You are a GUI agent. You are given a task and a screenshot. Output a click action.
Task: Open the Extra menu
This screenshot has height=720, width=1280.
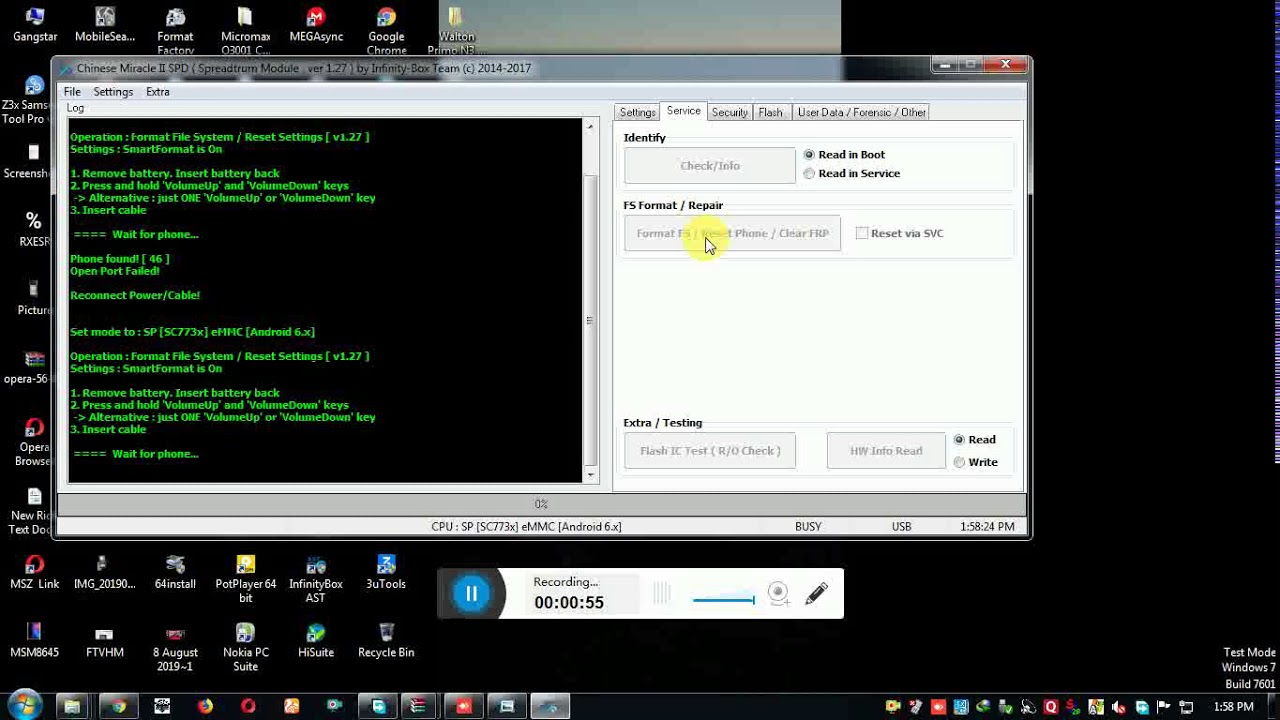coord(158,92)
